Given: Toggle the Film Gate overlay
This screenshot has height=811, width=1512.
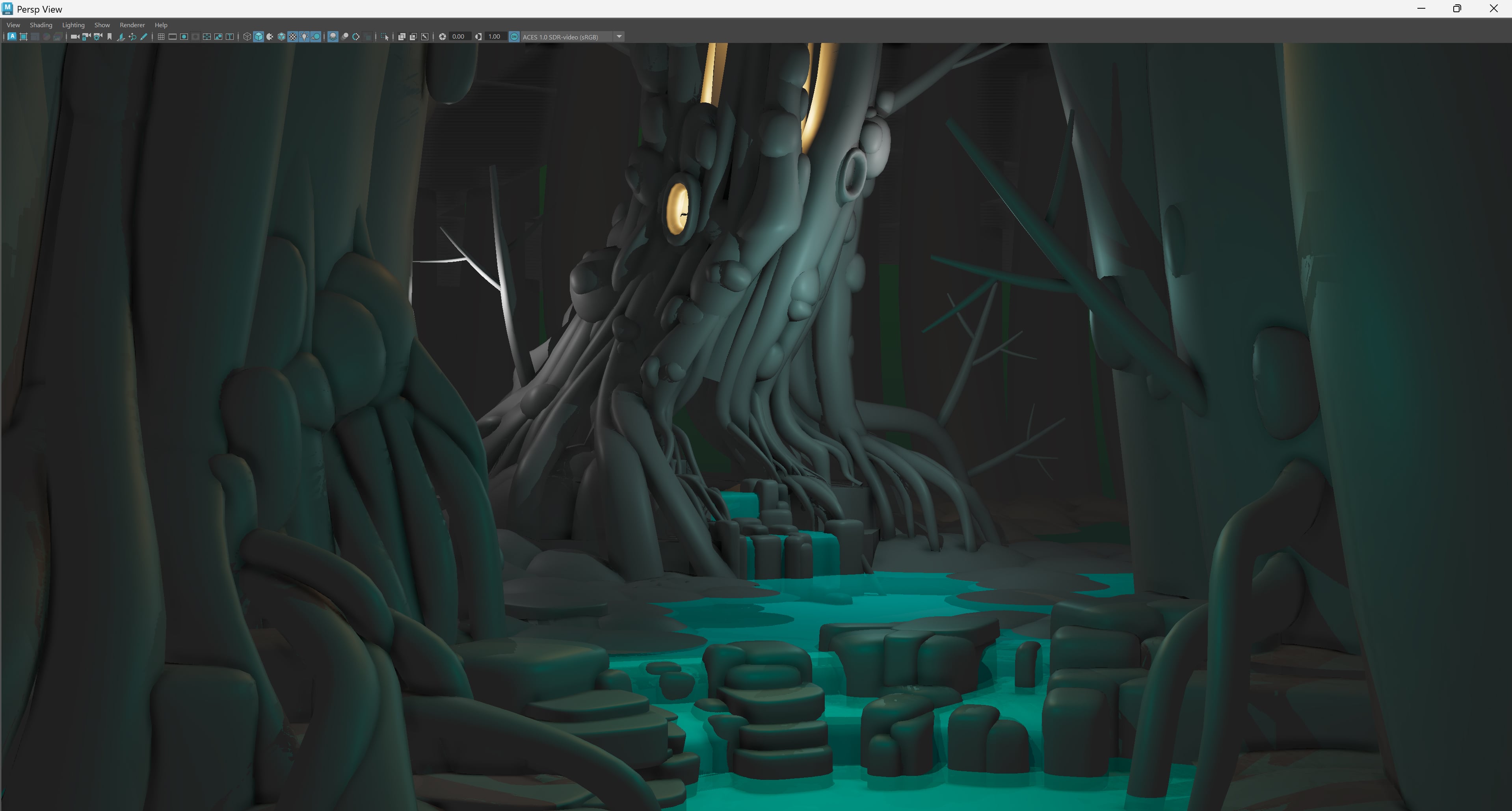Looking at the screenshot, I should coord(173,36).
